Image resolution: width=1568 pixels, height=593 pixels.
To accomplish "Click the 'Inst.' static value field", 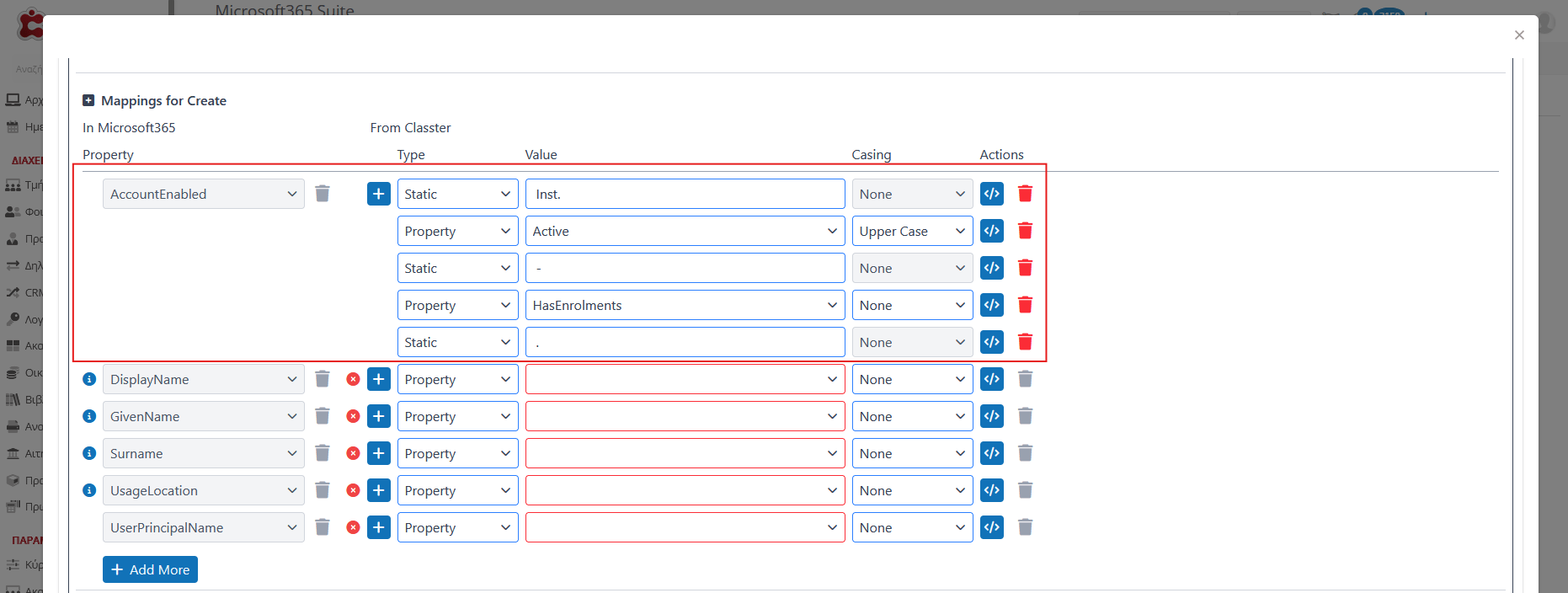I will (685, 194).
